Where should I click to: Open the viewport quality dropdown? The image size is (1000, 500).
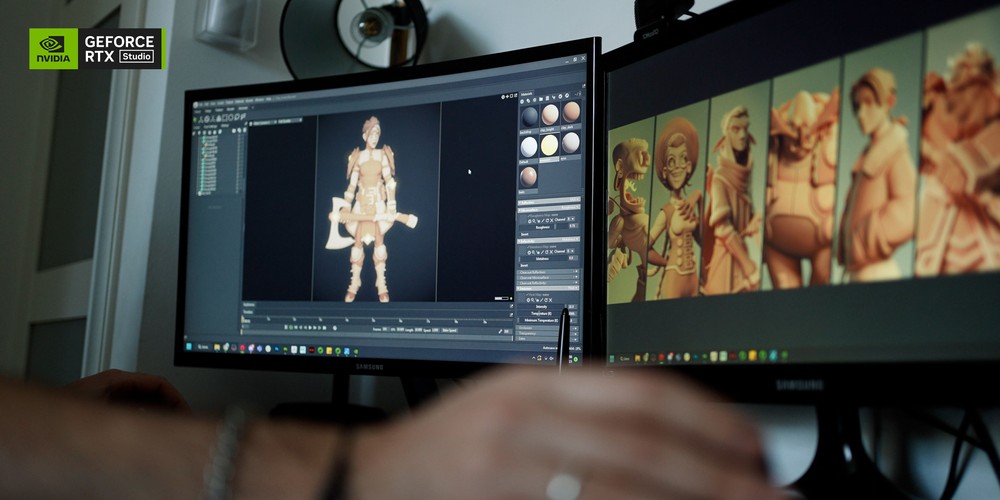click(x=289, y=121)
